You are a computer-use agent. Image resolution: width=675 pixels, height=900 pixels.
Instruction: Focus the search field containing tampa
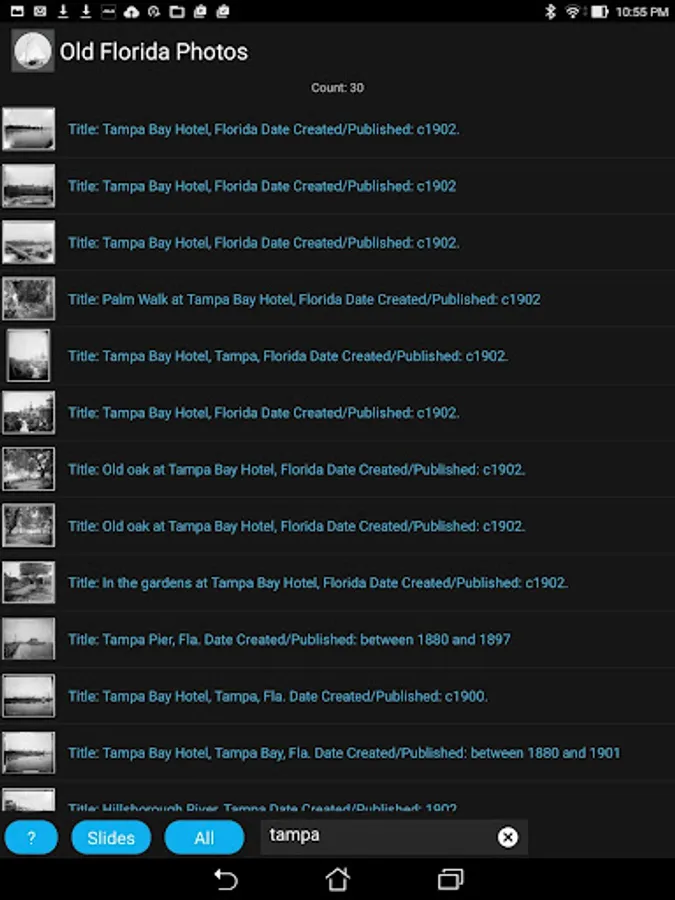[394, 836]
